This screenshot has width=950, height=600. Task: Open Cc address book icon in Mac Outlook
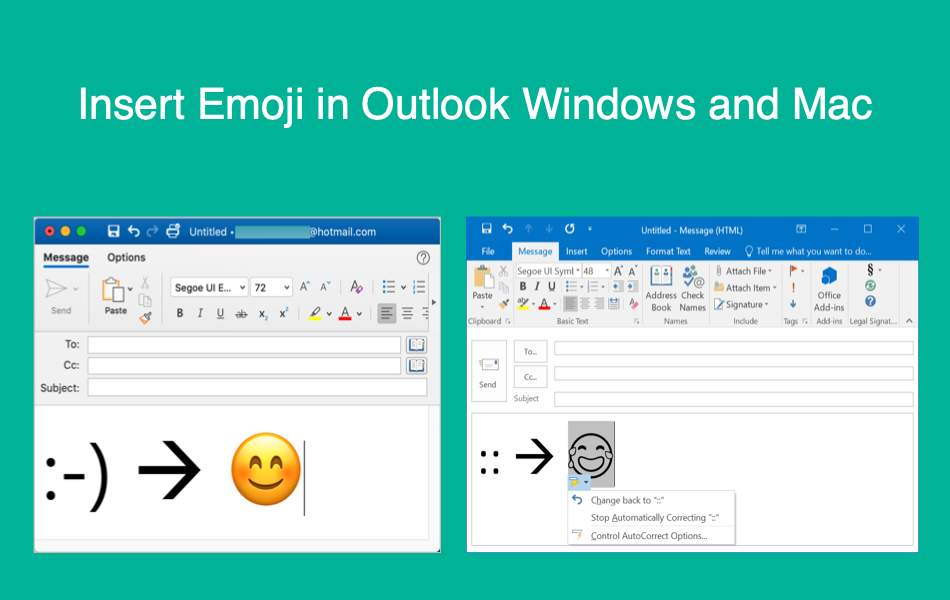(416, 365)
